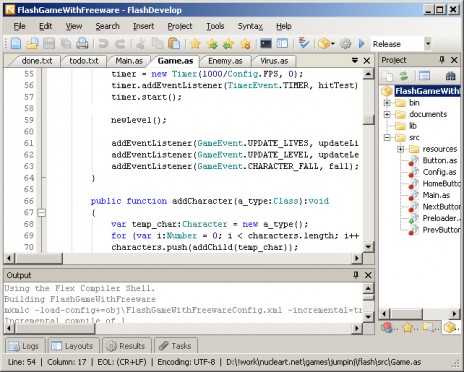Click the editor horizontal scrollbar thumb
The height and width of the screenshot is (372, 464).
pos(39,258)
